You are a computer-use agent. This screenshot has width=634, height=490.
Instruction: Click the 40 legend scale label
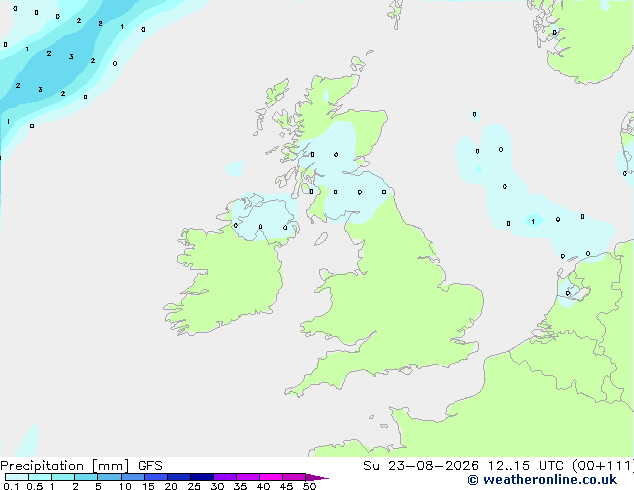tap(263, 486)
